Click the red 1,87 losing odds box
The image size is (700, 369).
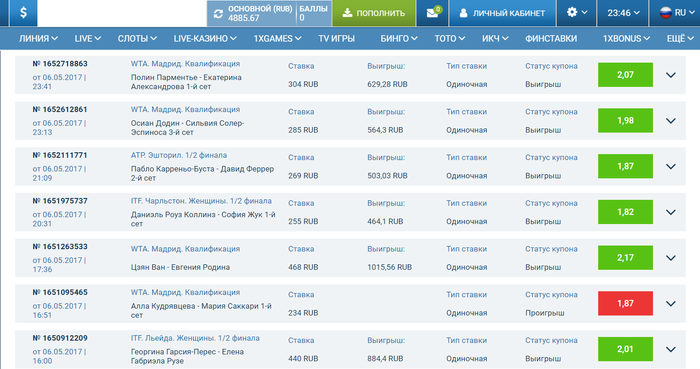click(x=625, y=303)
